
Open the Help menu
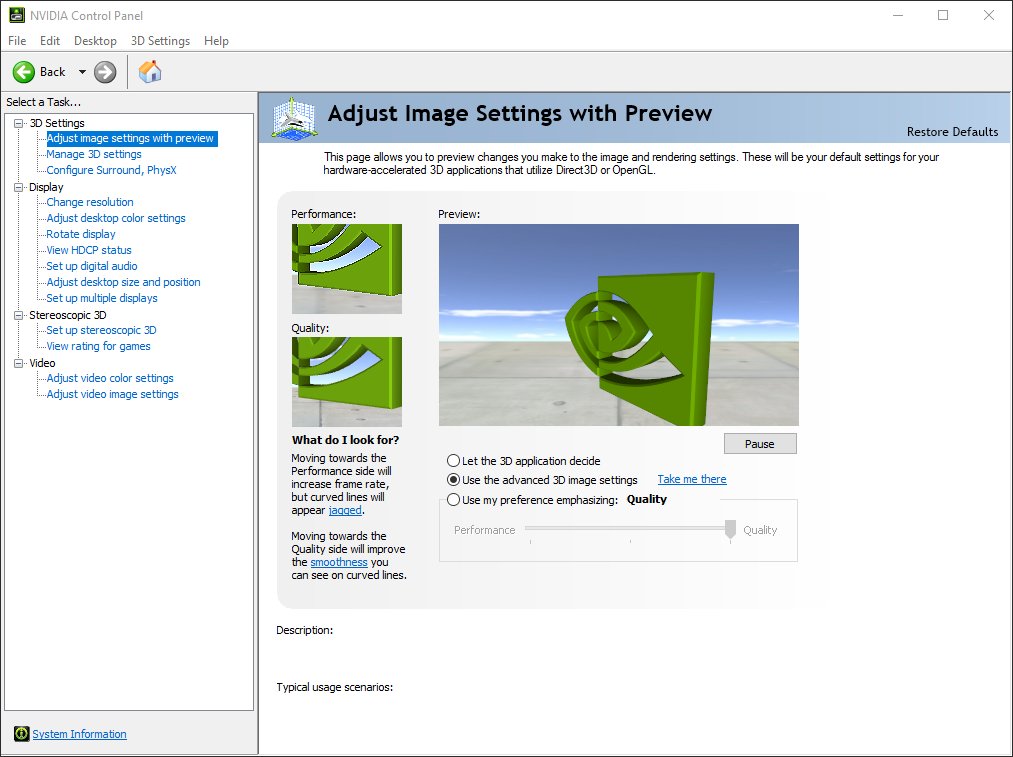tap(216, 41)
